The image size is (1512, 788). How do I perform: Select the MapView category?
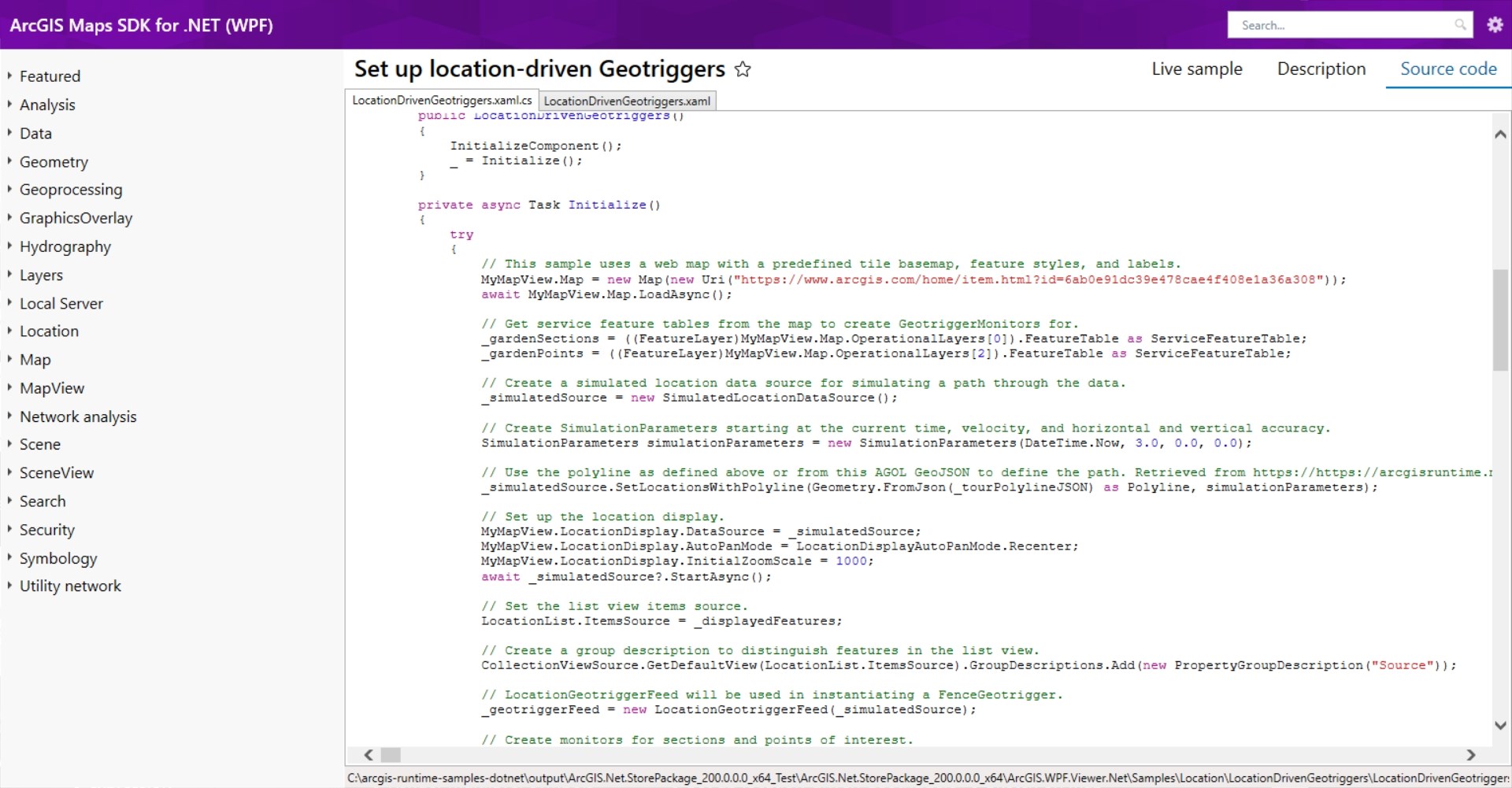pos(52,388)
